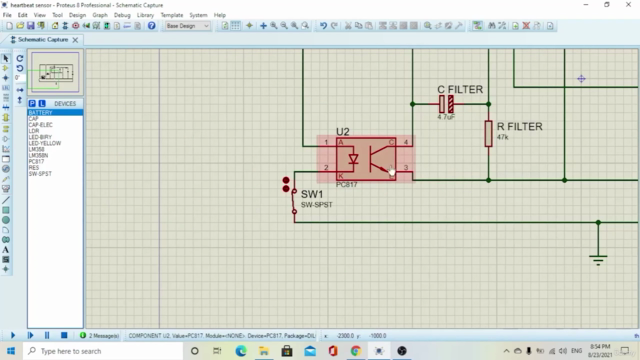Open the Template menu
This screenshot has height=360, width=640.
172,15
